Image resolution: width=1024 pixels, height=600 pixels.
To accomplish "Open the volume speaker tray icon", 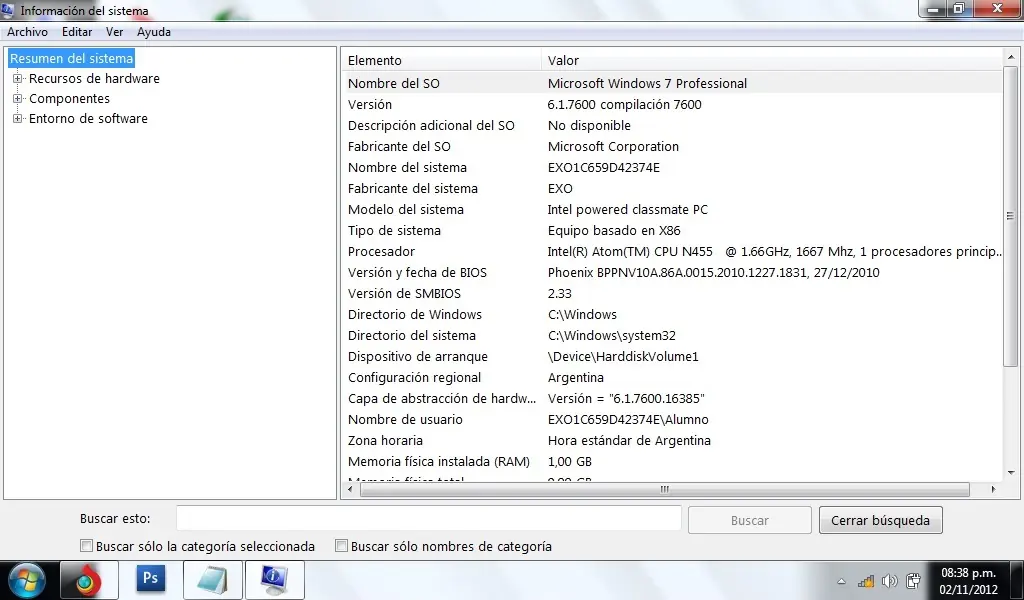I will (x=889, y=581).
